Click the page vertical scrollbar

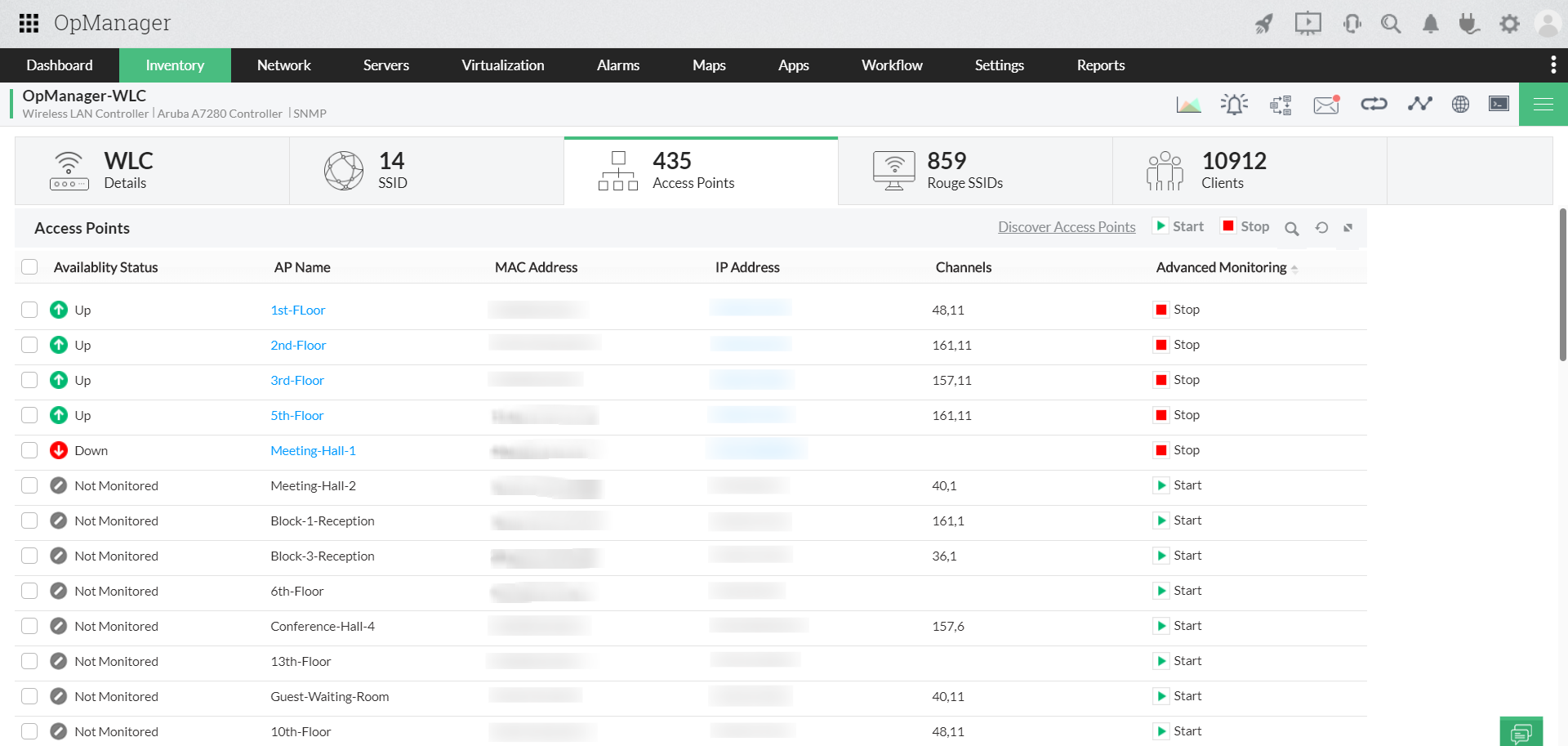(x=1563, y=284)
